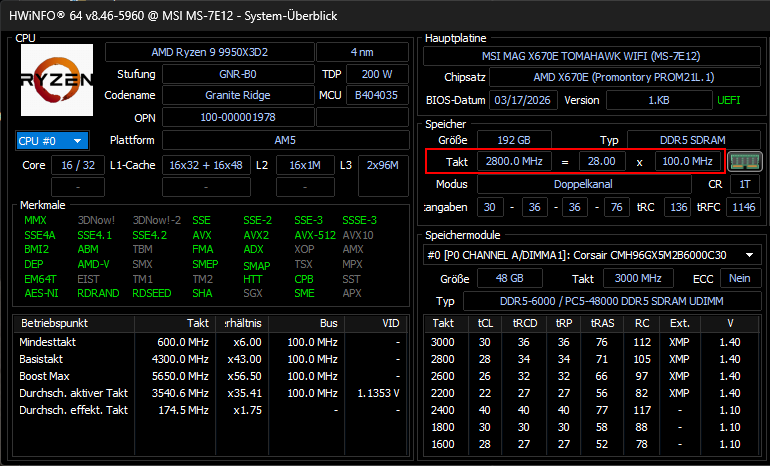Image resolution: width=770 pixels, height=466 pixels.
Task: Click the 192 GB memory size field
Action: pyautogui.click(x=514, y=140)
